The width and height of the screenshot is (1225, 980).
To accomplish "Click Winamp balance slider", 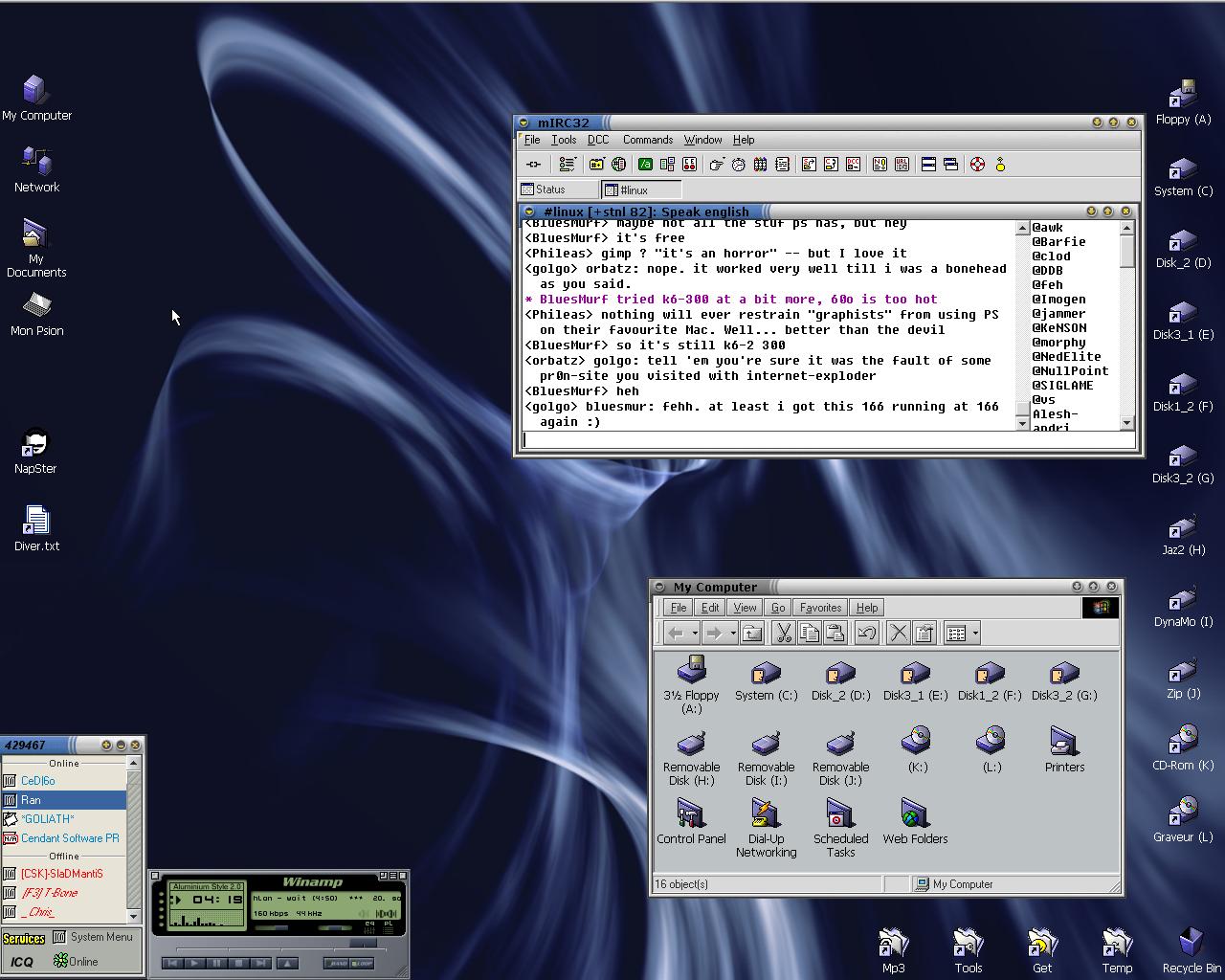I will (334, 926).
